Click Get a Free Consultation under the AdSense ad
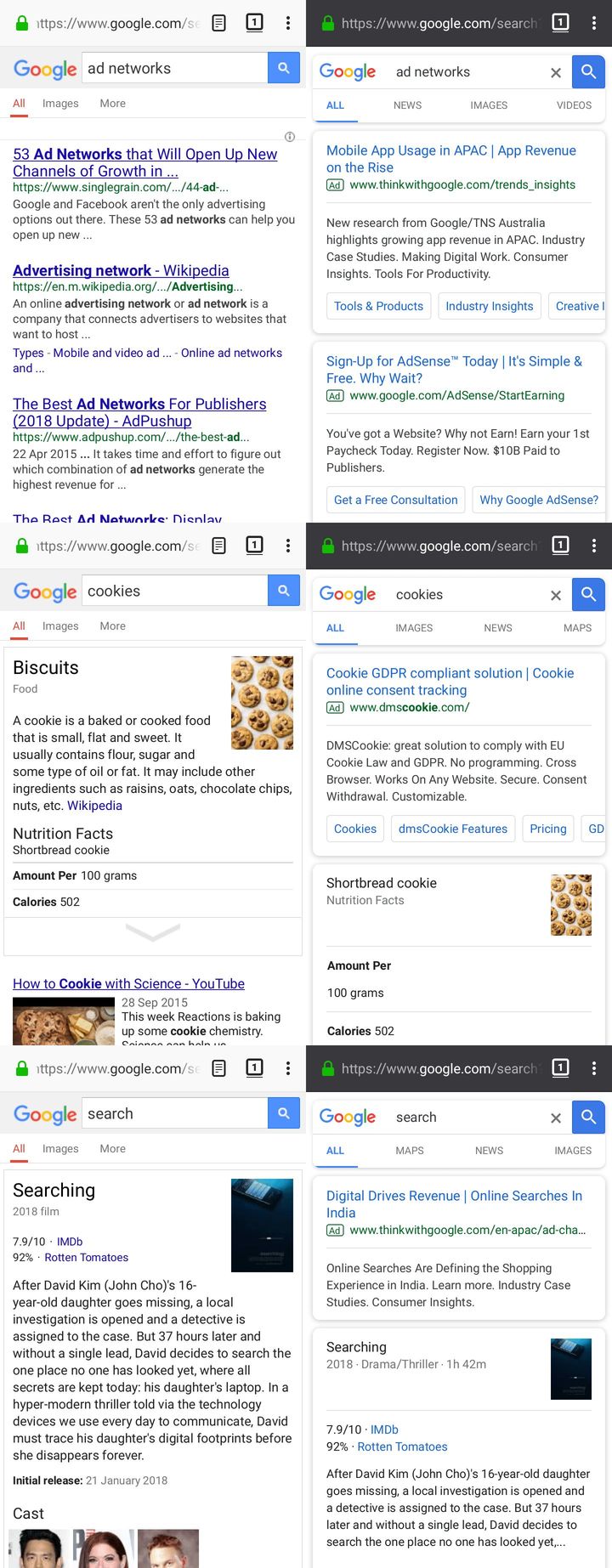Screen dimensions: 612x1568 pos(395,500)
